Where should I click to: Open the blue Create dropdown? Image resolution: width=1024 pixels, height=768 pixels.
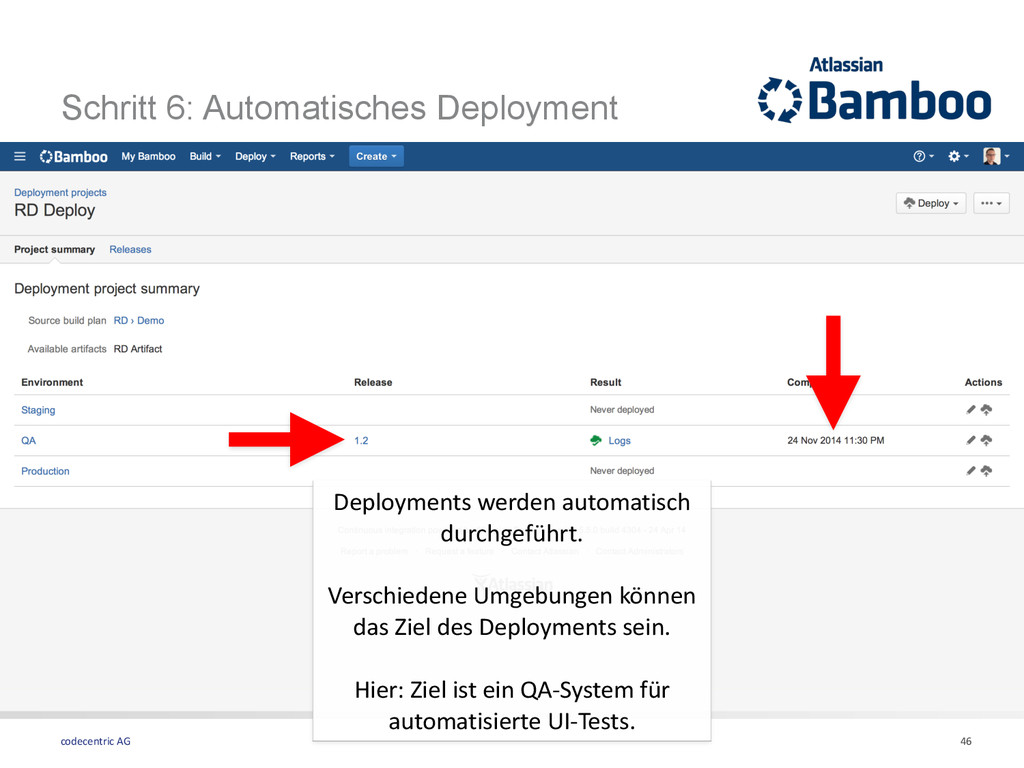376,156
